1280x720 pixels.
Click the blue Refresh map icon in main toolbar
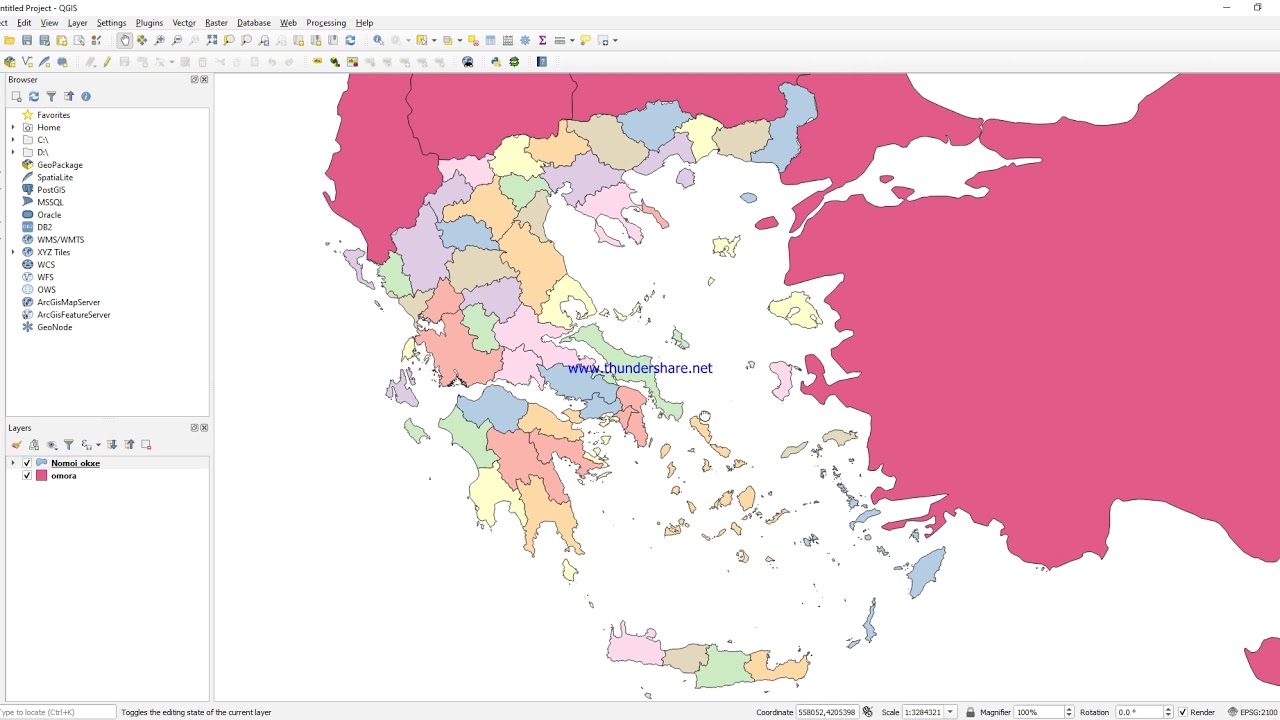350,40
